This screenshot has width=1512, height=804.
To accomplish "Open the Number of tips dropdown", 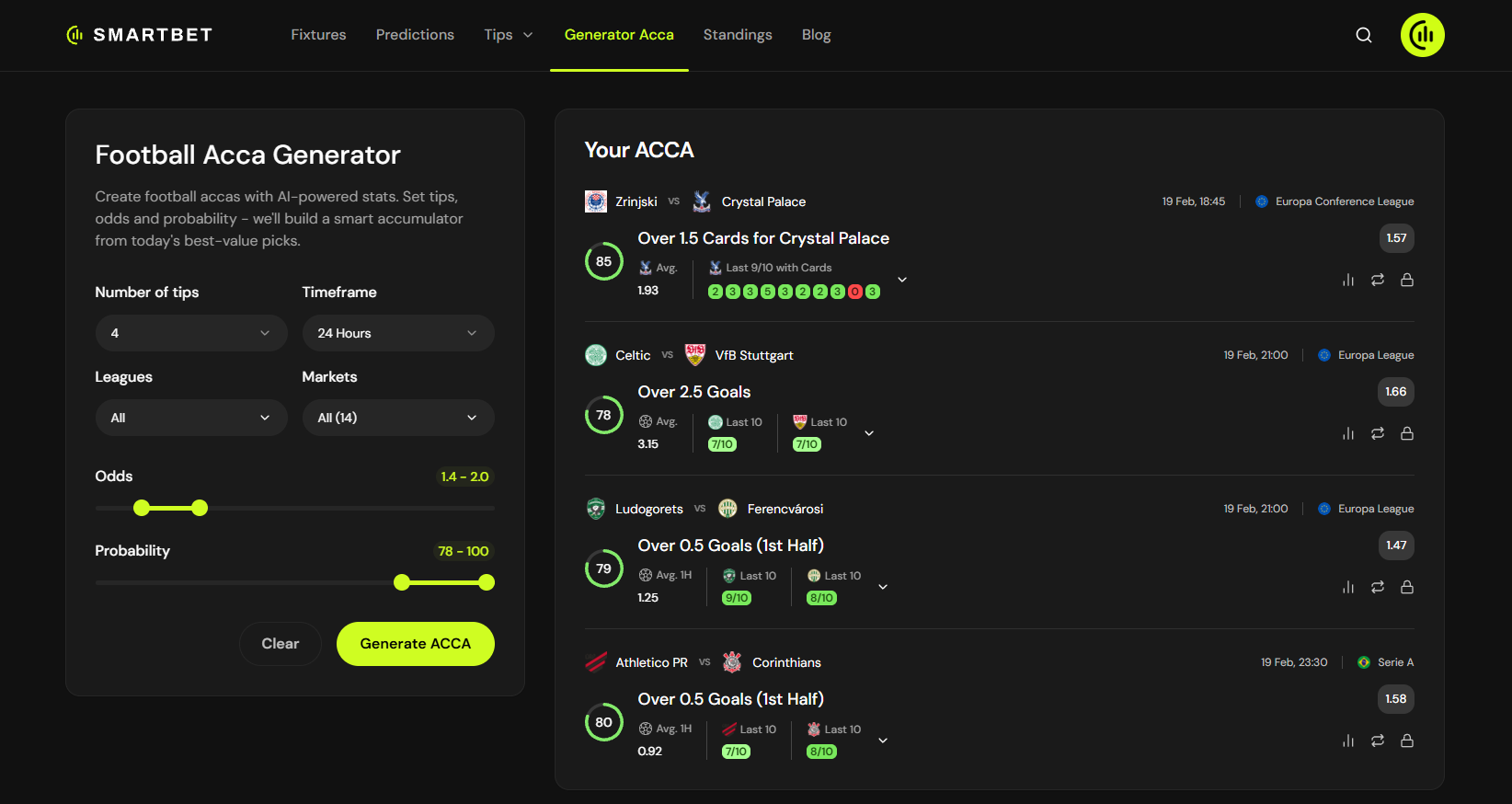I will (x=191, y=333).
